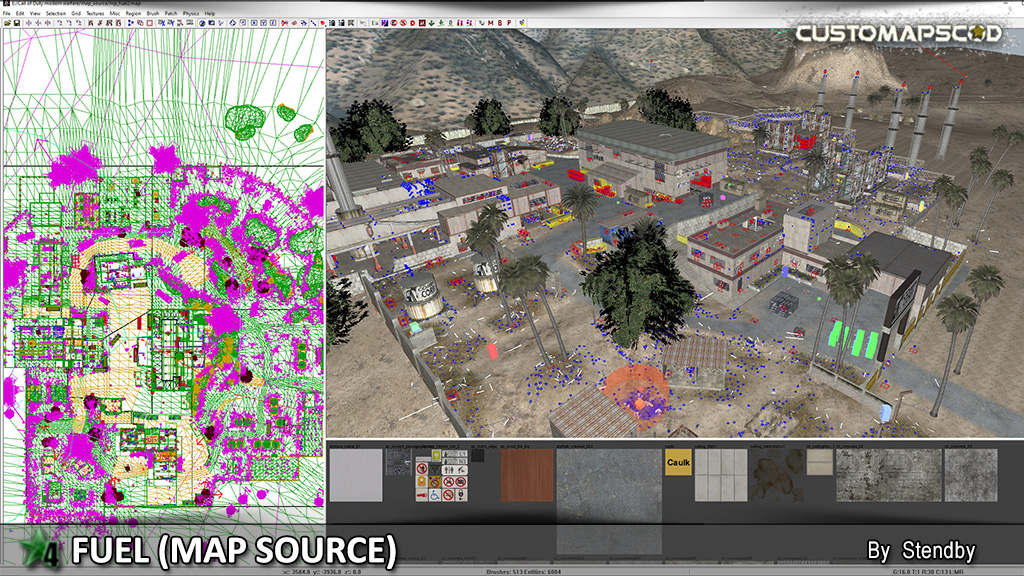Click the blue connected-dots toolbar icon
The width and height of the screenshot is (1024, 576).
[x=131, y=23]
